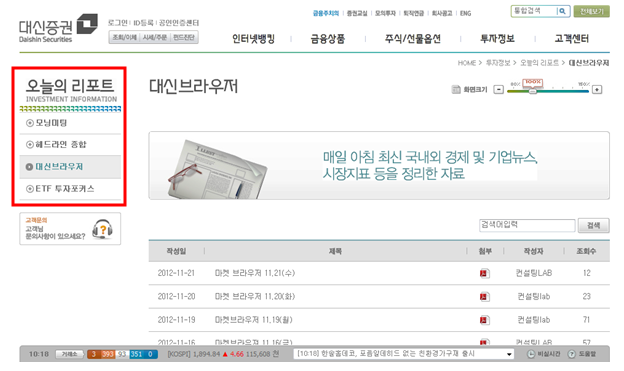Click the zoom-in plus button

pos(597,90)
